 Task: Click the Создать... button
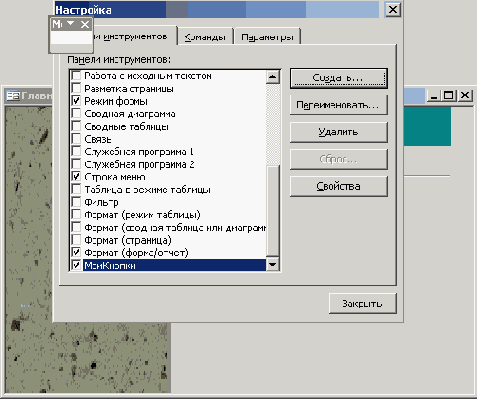pos(339,78)
